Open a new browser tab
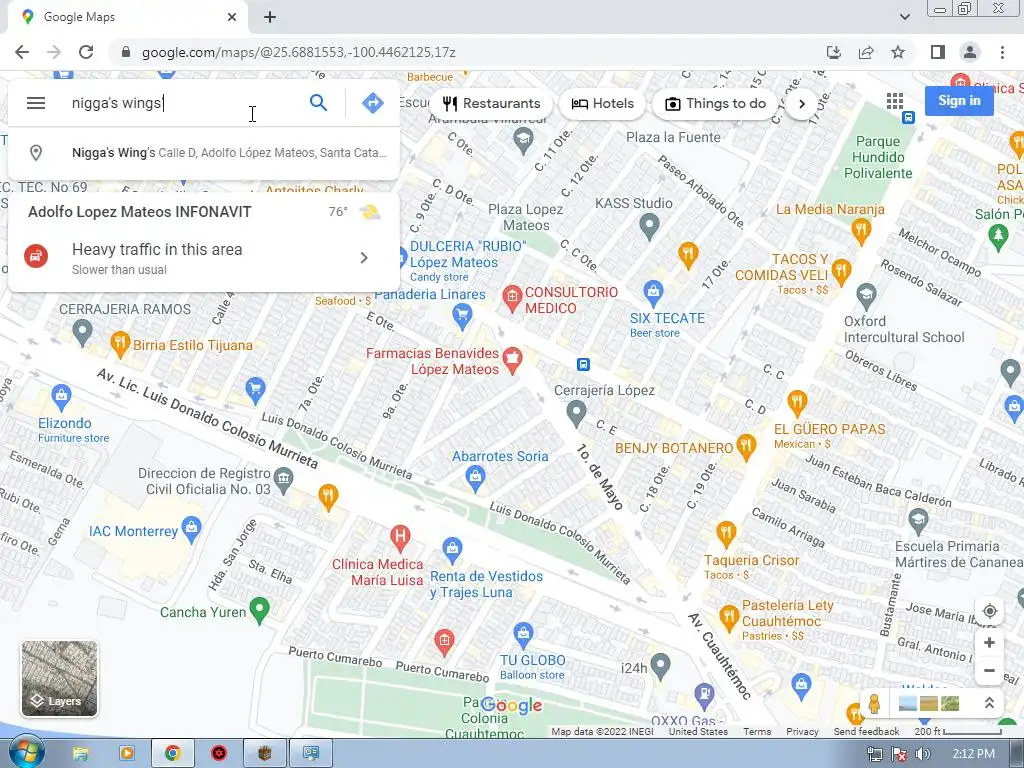 [x=270, y=18]
